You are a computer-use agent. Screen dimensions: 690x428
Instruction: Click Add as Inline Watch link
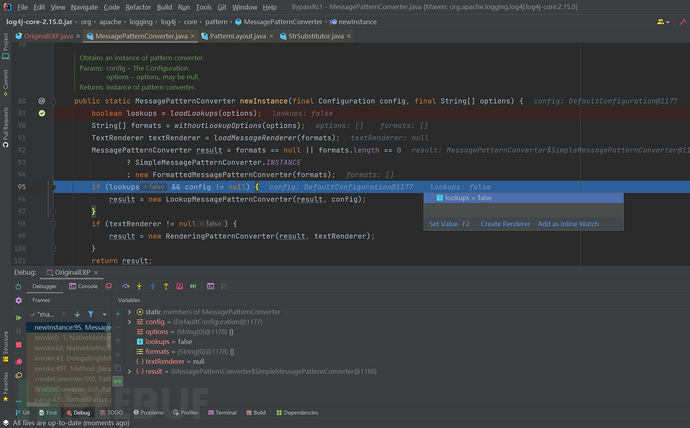pos(568,224)
